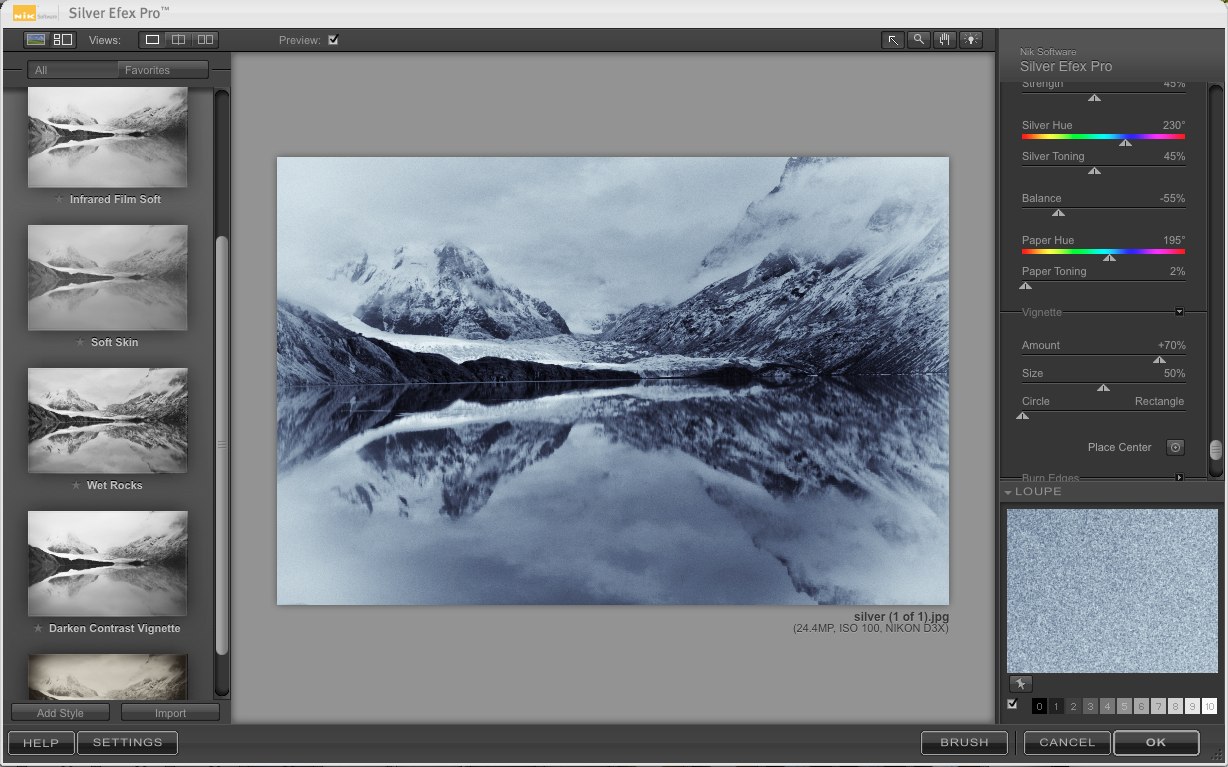Viewport: 1228px width, 767px height.
Task: Expand the Burn Edges section
Action: (1179, 478)
